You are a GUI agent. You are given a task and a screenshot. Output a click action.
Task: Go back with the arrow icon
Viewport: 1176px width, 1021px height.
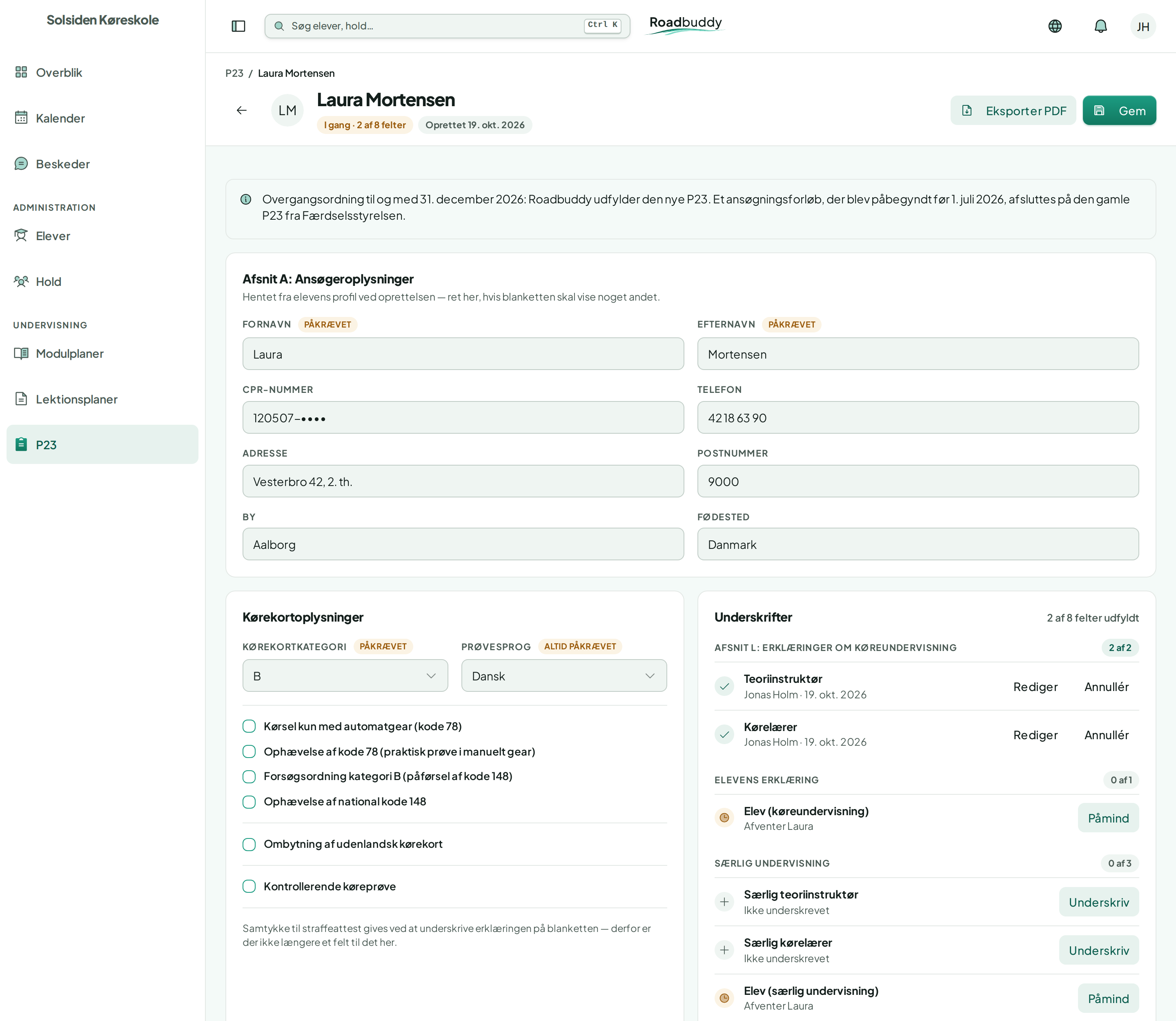coord(242,111)
